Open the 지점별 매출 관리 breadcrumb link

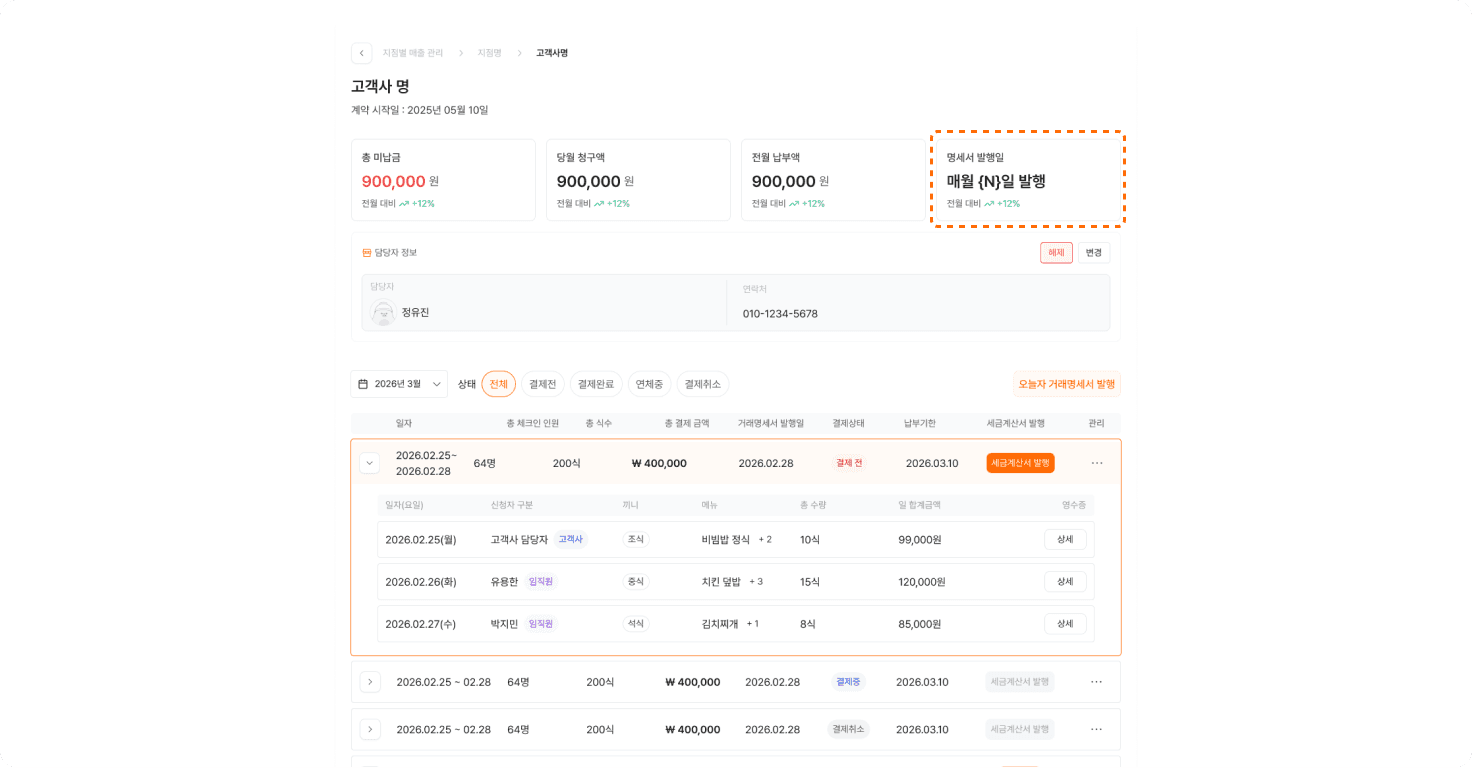click(x=412, y=53)
